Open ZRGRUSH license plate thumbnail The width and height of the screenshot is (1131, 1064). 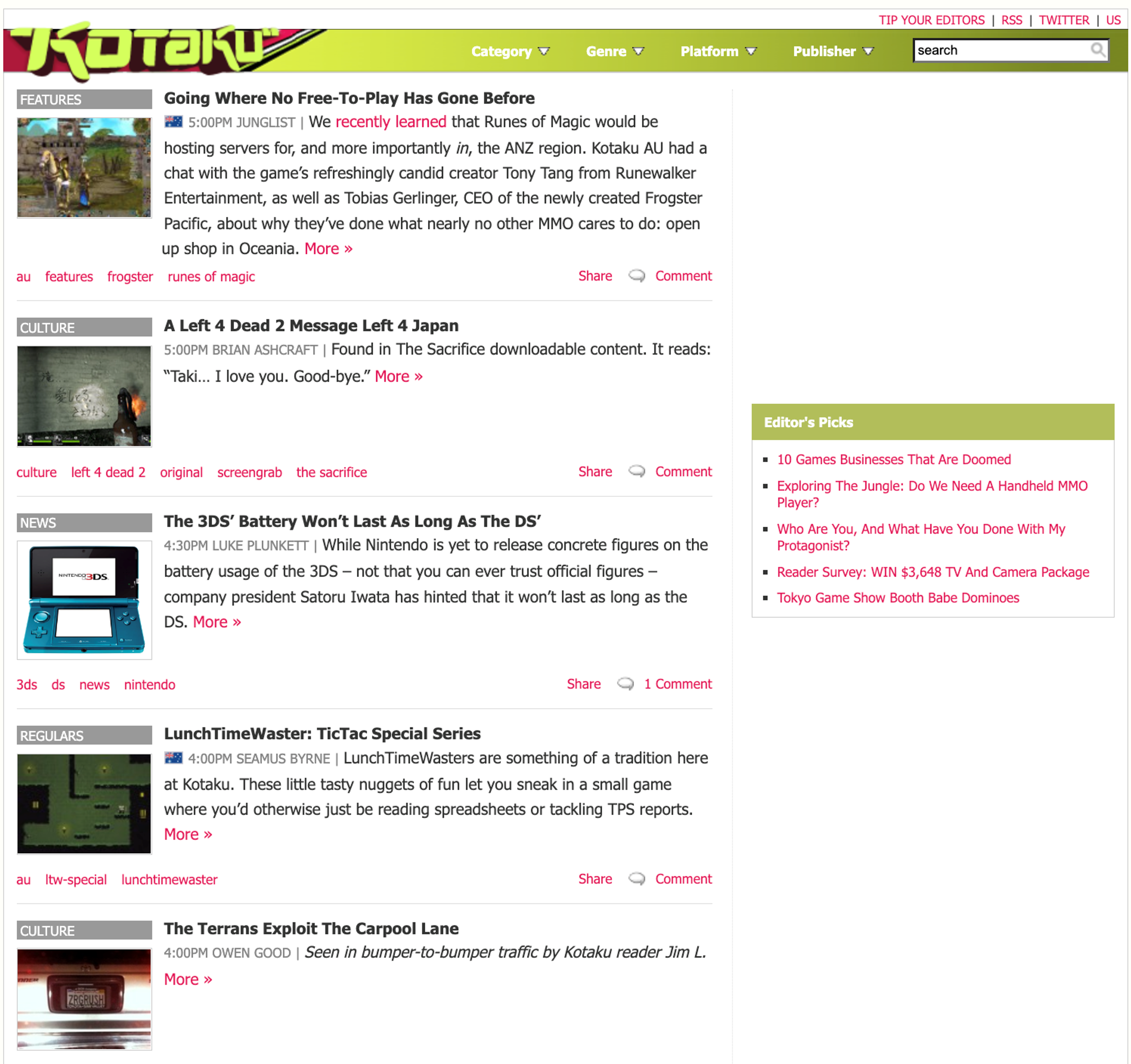(84, 999)
